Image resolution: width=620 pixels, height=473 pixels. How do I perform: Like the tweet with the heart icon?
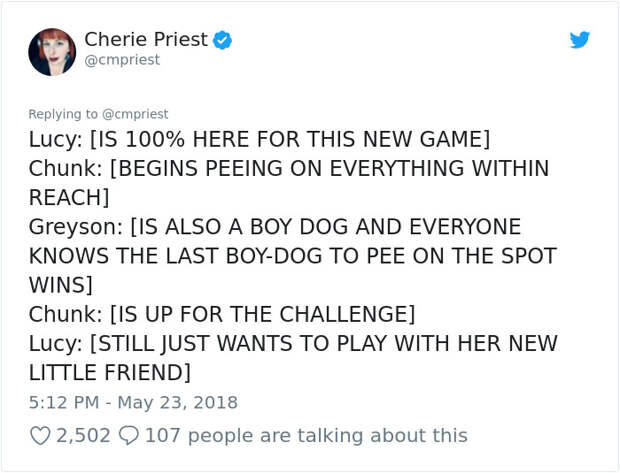point(40,436)
